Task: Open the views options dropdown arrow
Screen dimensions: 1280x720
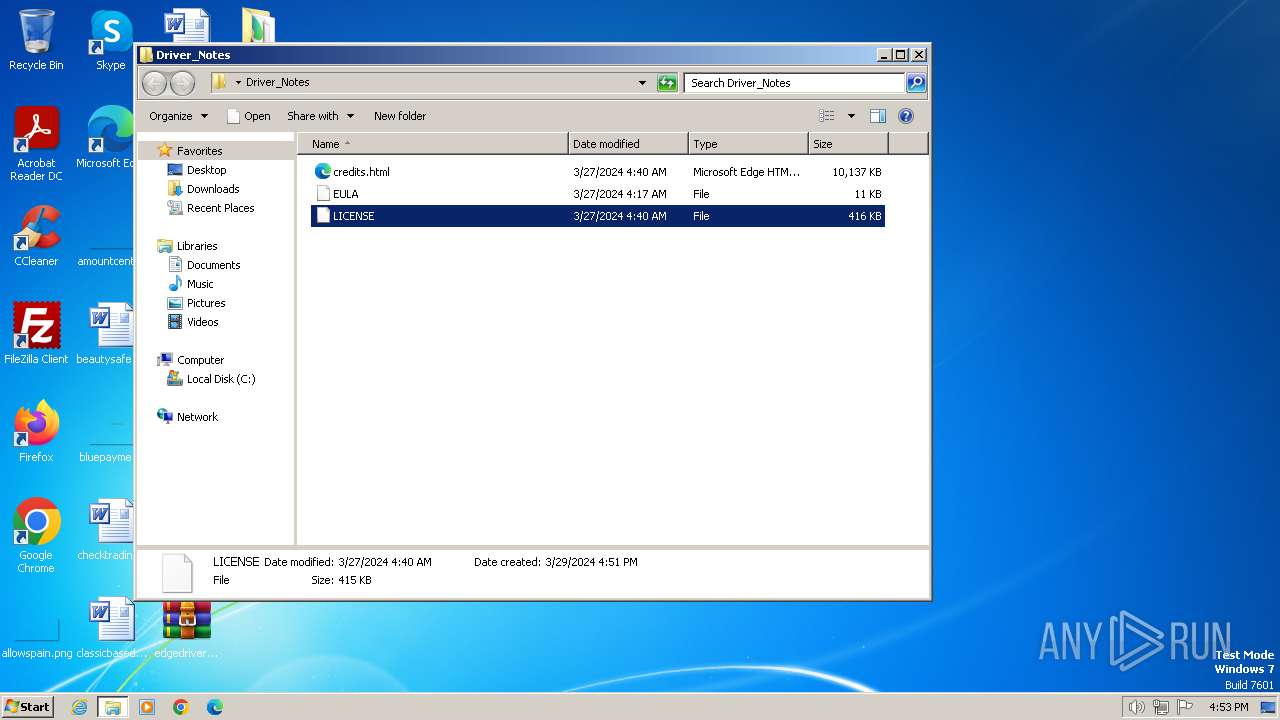Action: 851,116
